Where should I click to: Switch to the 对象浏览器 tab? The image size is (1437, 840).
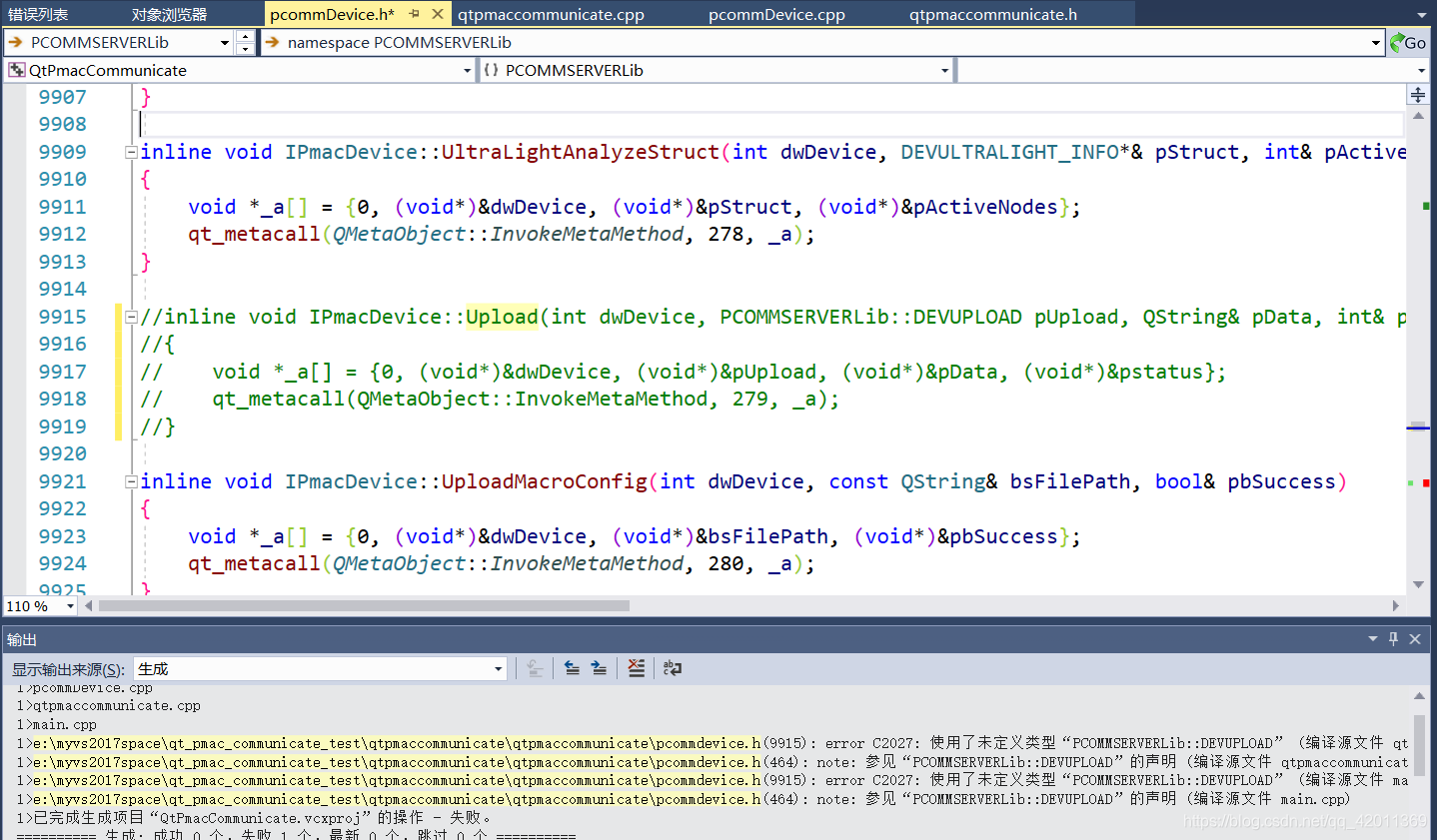pos(169,14)
